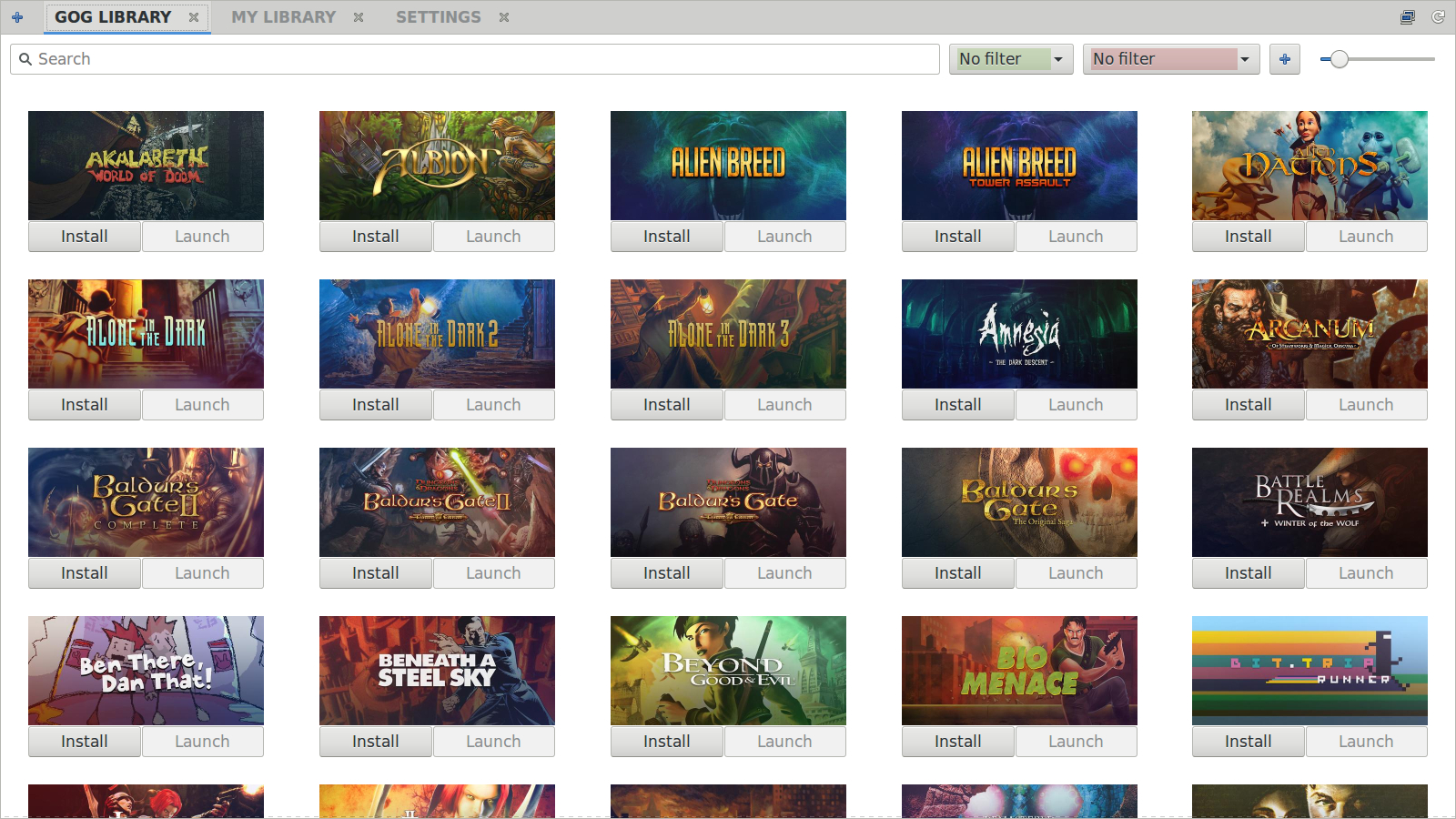The image size is (1456, 819).
Task: Switch to the MY LIBRARY tab
Action: [283, 17]
